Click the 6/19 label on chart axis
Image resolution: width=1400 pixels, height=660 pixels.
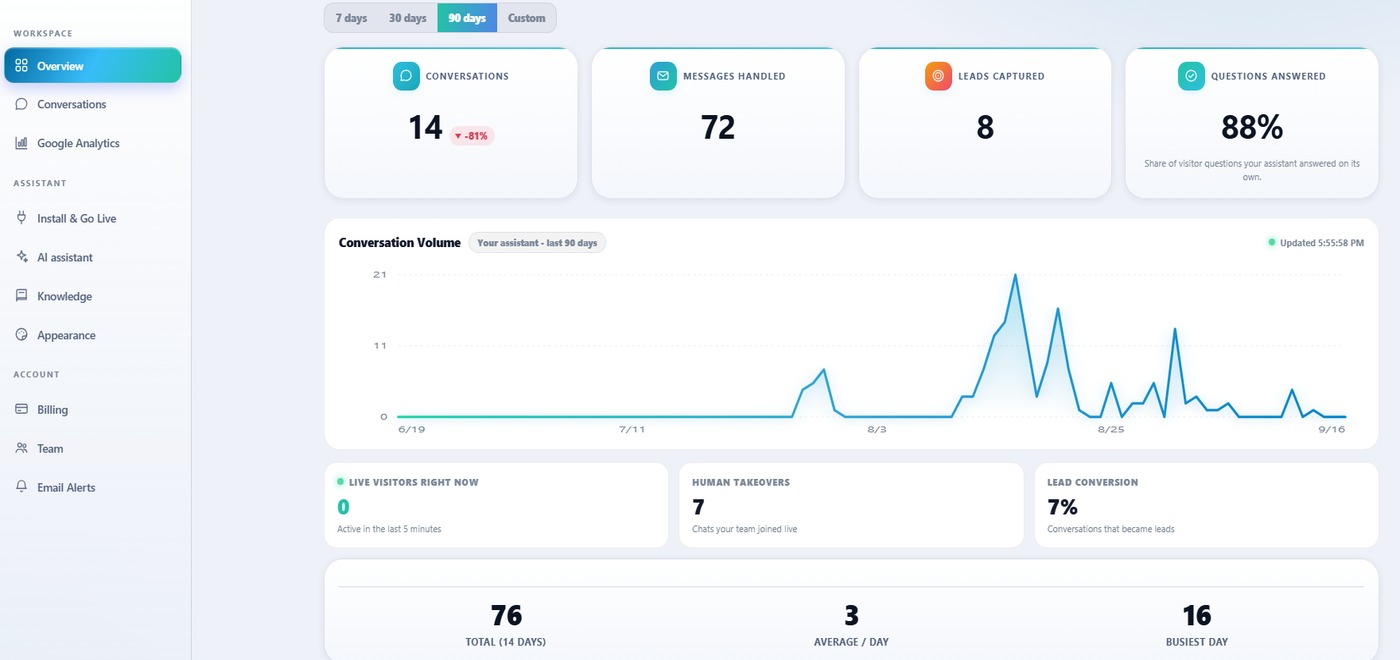[x=411, y=429]
